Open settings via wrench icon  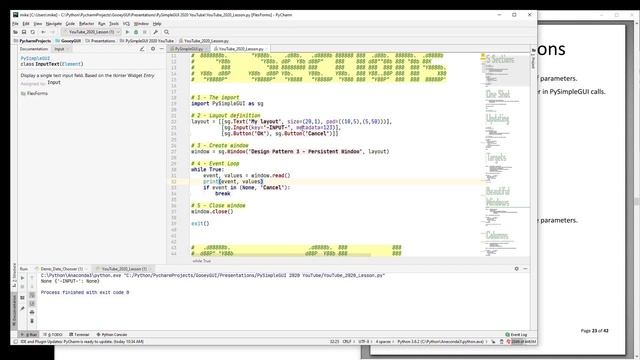pyautogui.click(x=156, y=32)
